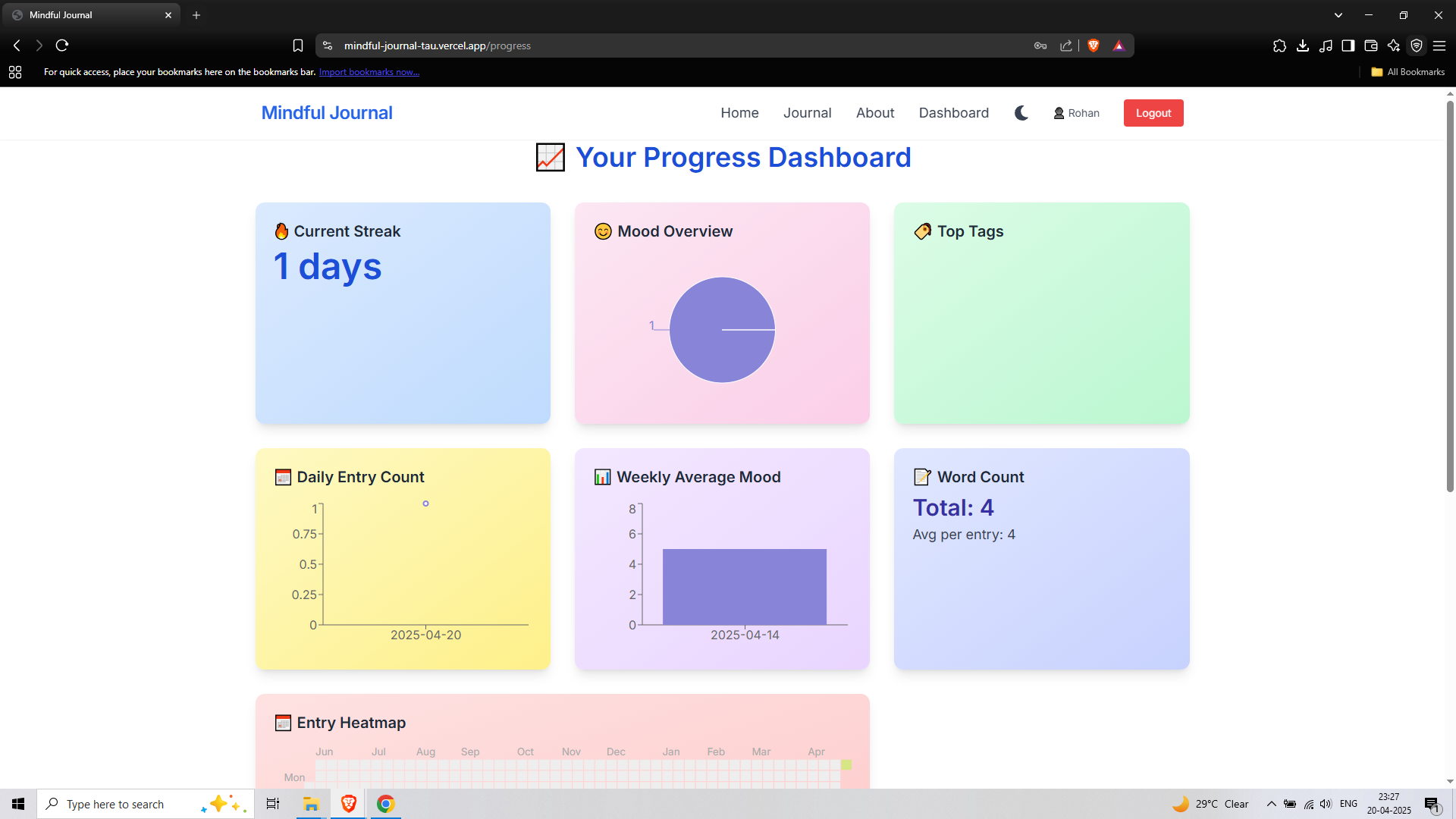This screenshot has height=819, width=1456.
Task: Click the Leo AI sparkle icon
Action: 1393,45
